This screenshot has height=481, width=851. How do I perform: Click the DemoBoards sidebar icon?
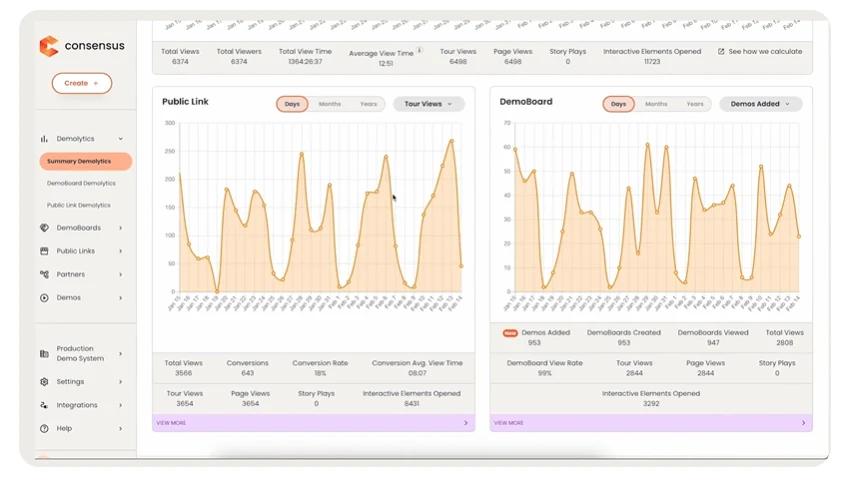tap(45, 227)
